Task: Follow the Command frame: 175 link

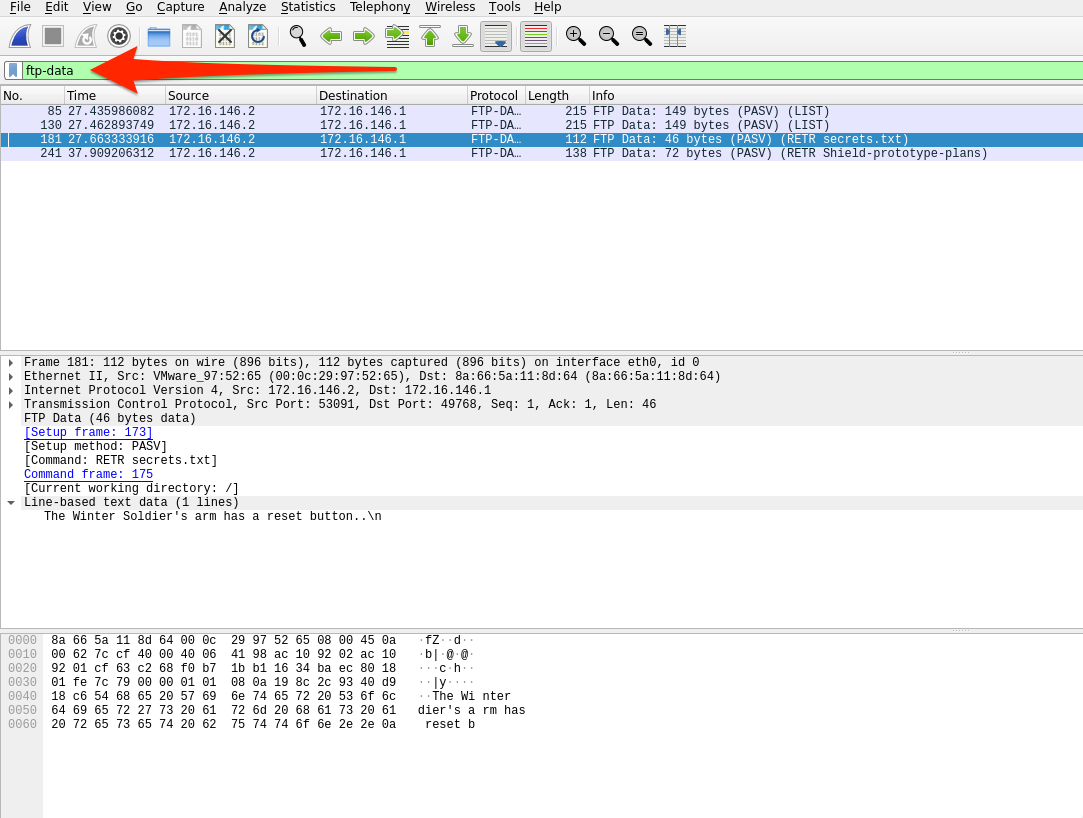Action: 88,475
